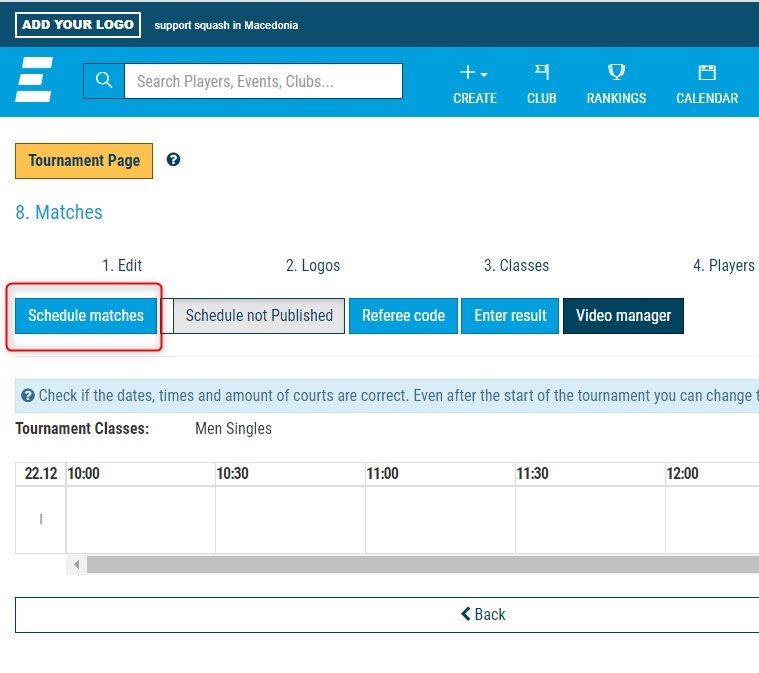Viewport: 759px width, 673px height.
Task: Select the Men Singles class
Action: 233,428
